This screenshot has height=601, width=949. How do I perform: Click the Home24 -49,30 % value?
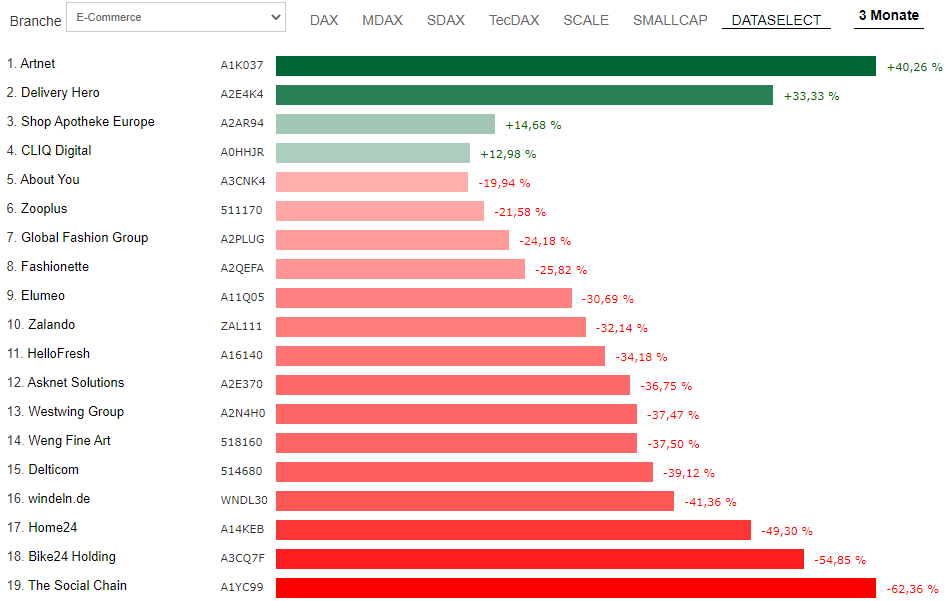click(x=786, y=531)
